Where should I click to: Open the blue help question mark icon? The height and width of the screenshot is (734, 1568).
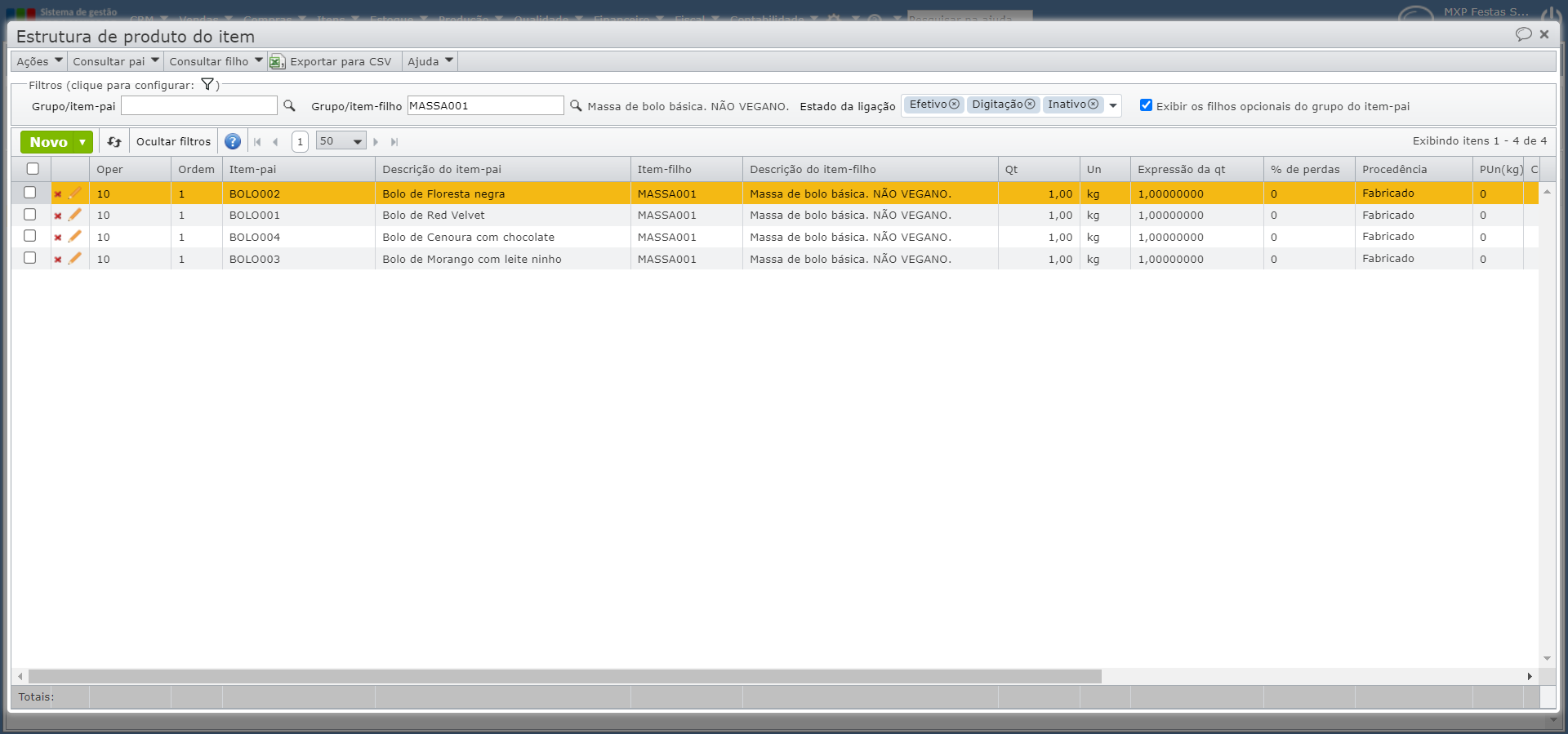[233, 141]
